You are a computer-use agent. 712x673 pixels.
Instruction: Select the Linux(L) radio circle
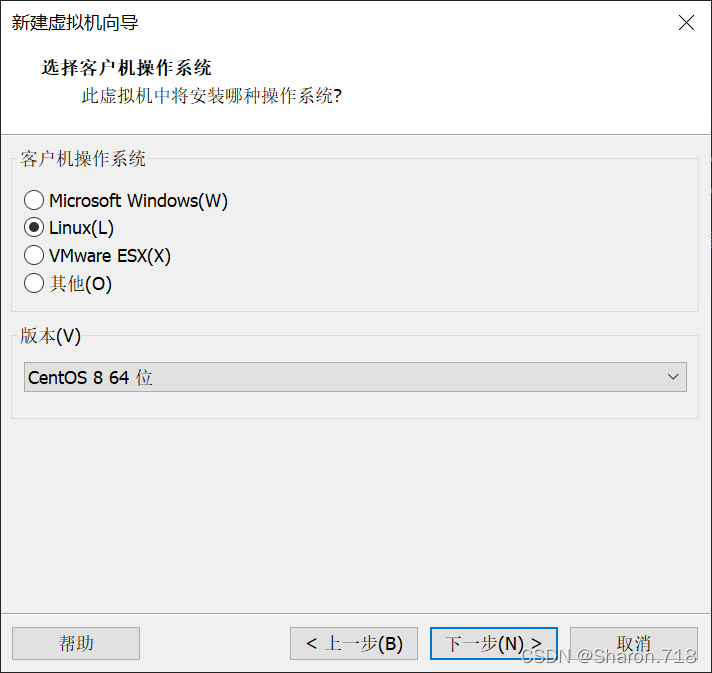click(x=34, y=228)
